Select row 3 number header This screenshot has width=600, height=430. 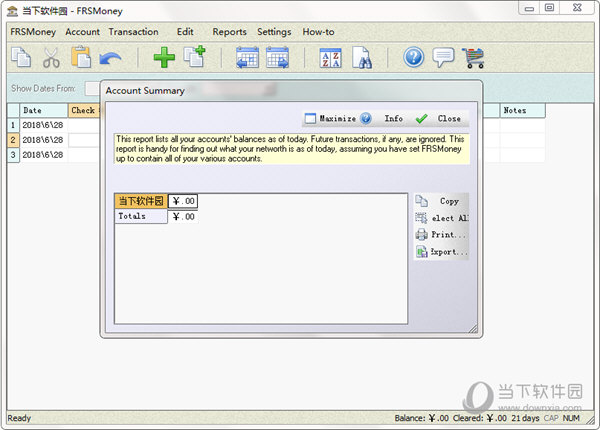[13, 155]
